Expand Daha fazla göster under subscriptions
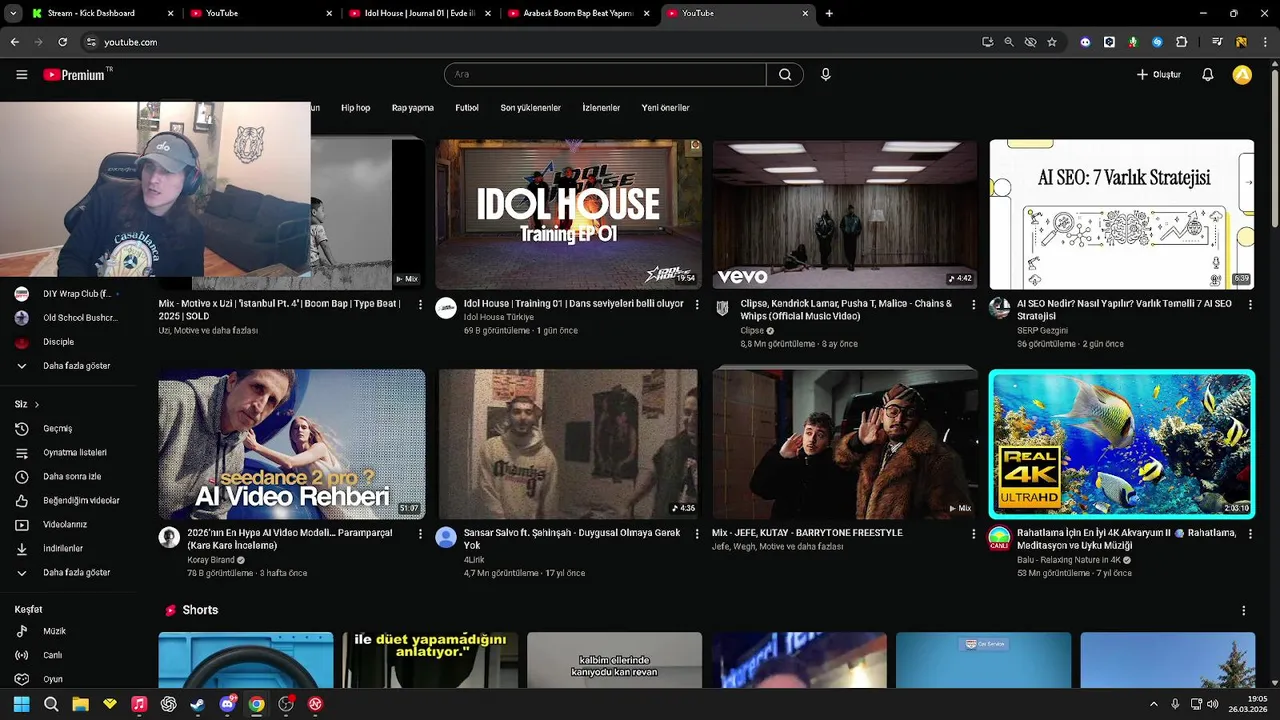 76,366
